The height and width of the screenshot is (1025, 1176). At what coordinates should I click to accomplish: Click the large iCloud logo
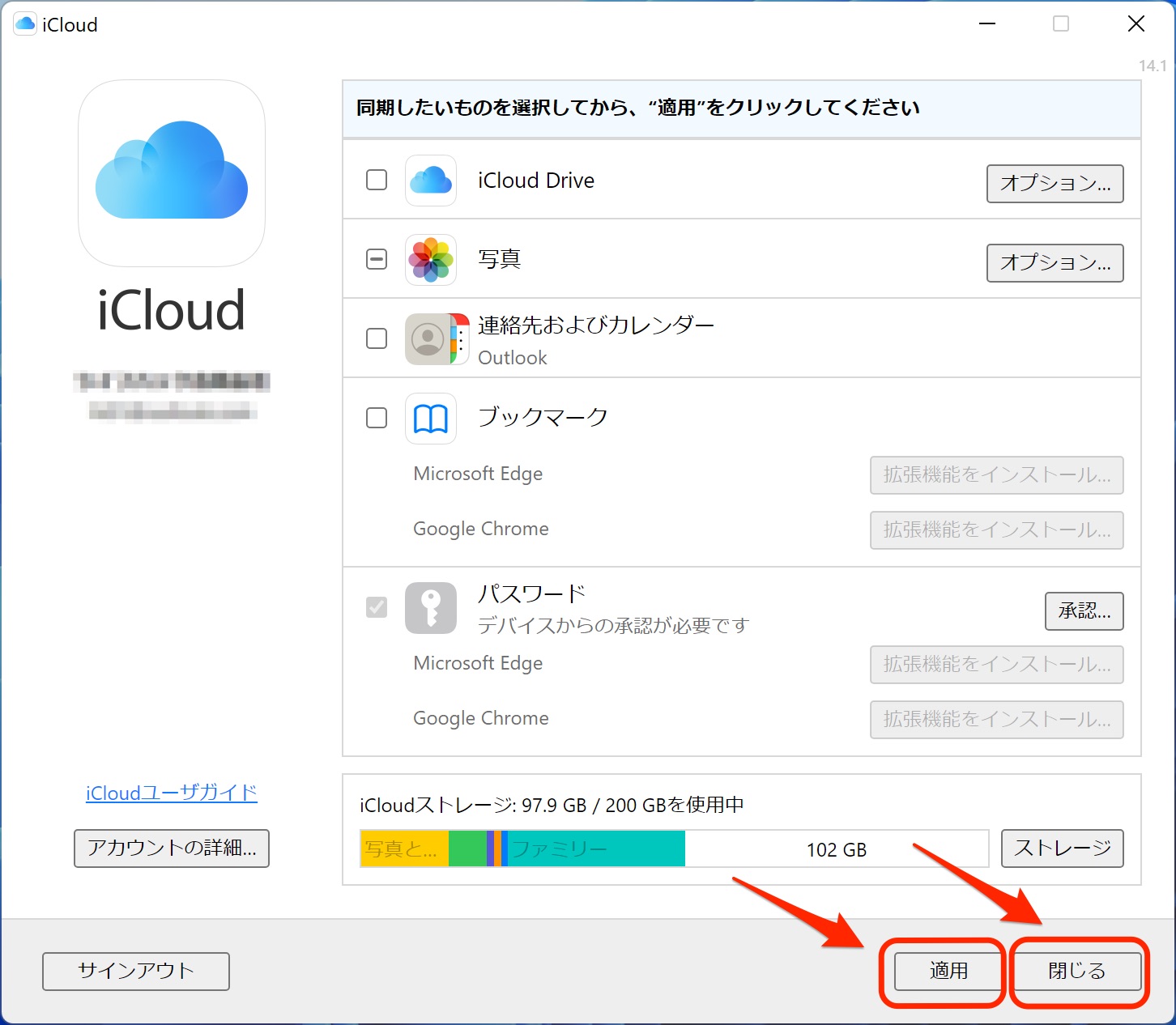172,173
